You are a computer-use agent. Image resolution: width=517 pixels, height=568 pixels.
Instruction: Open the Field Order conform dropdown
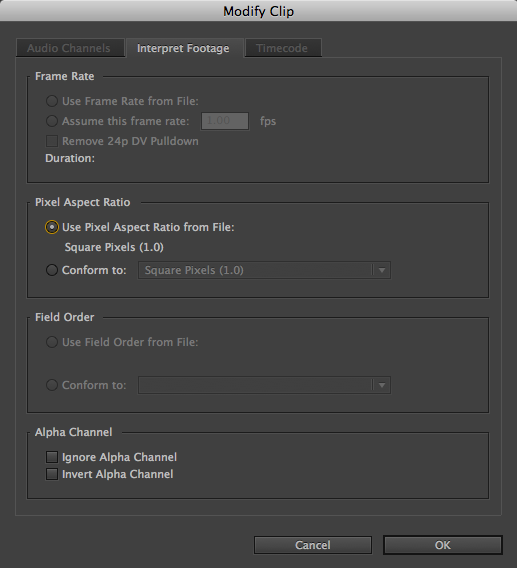coord(264,385)
